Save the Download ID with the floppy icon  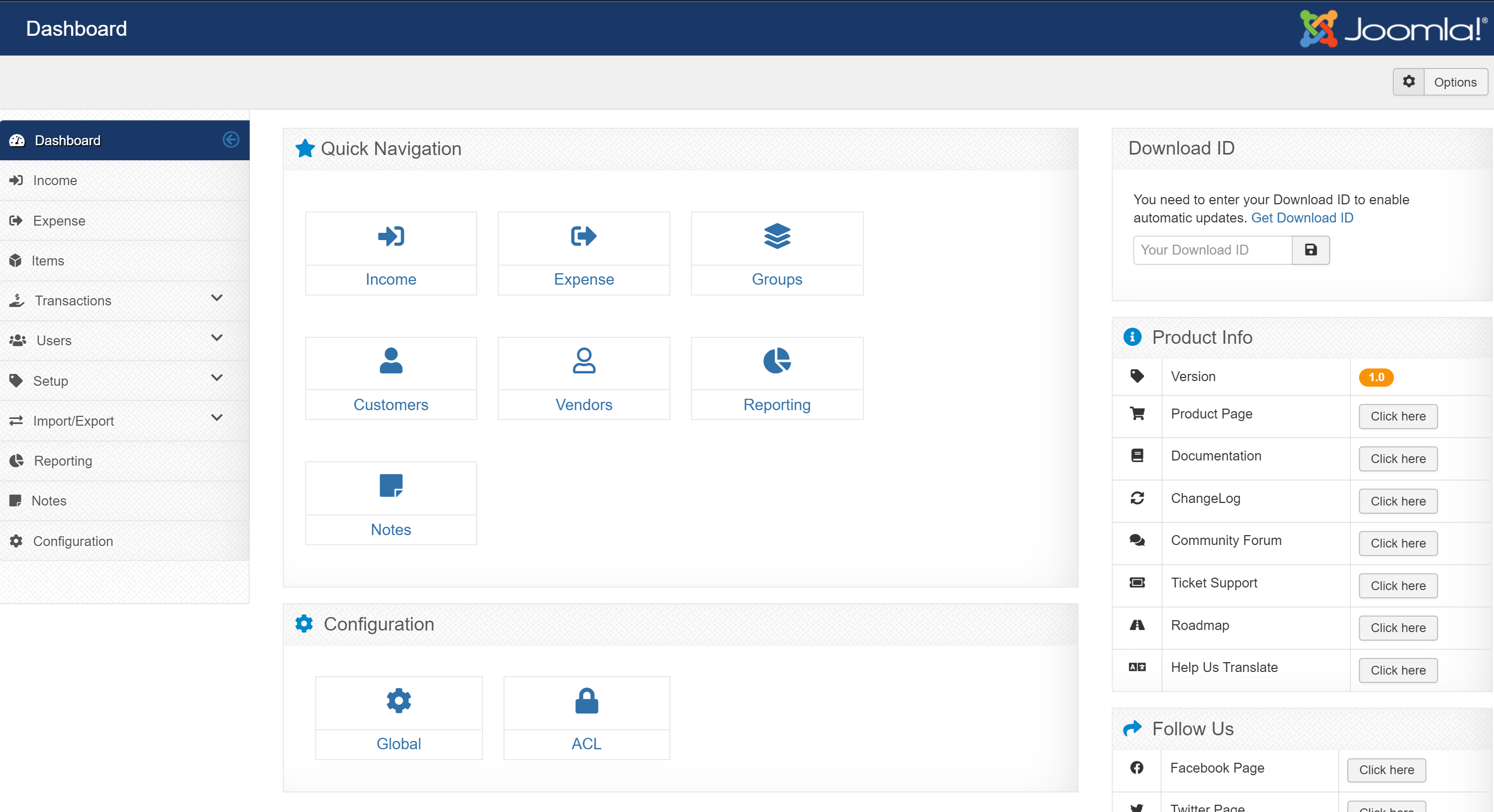pos(1311,250)
